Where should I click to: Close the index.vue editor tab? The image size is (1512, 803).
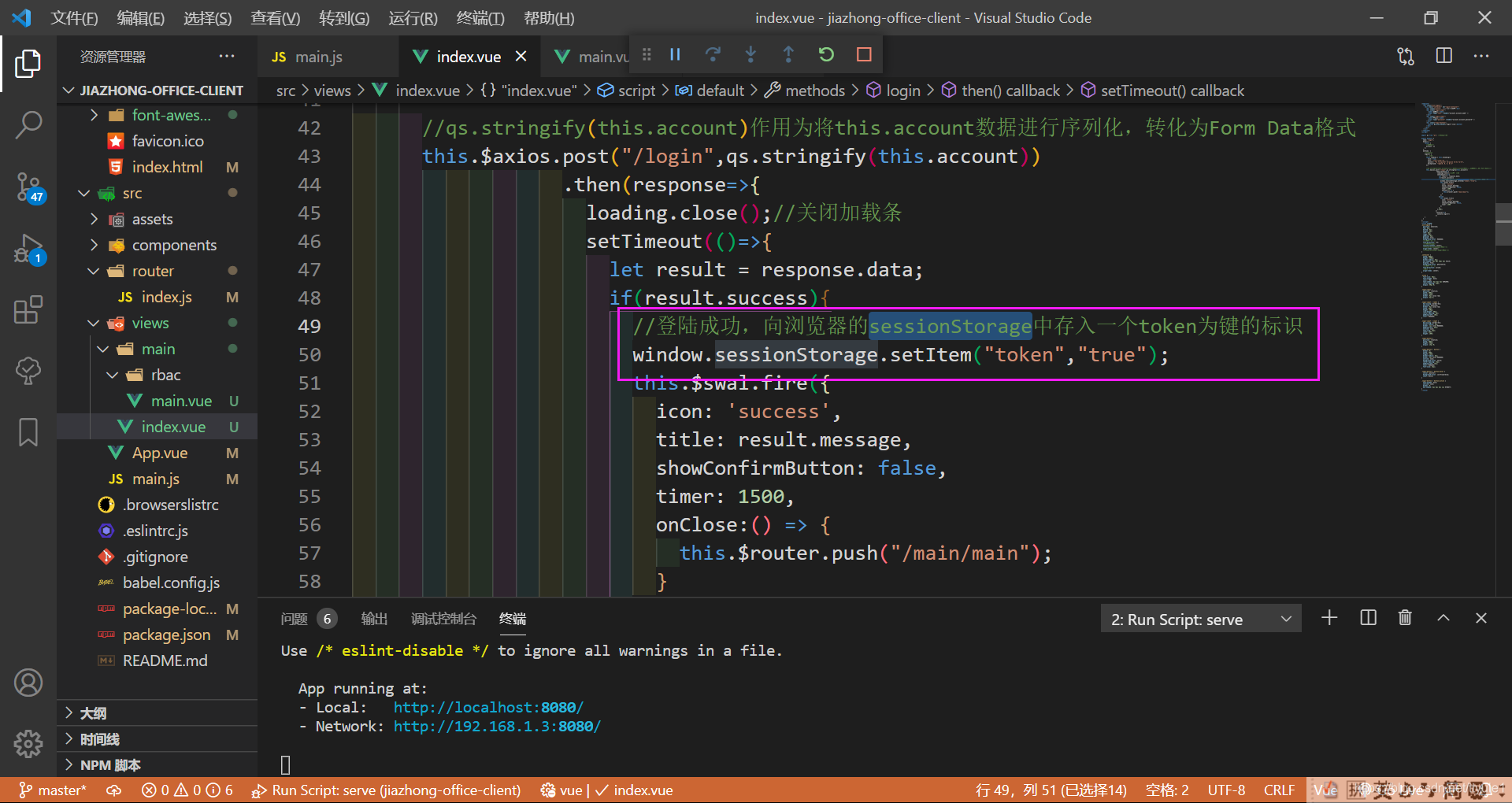tap(521, 56)
